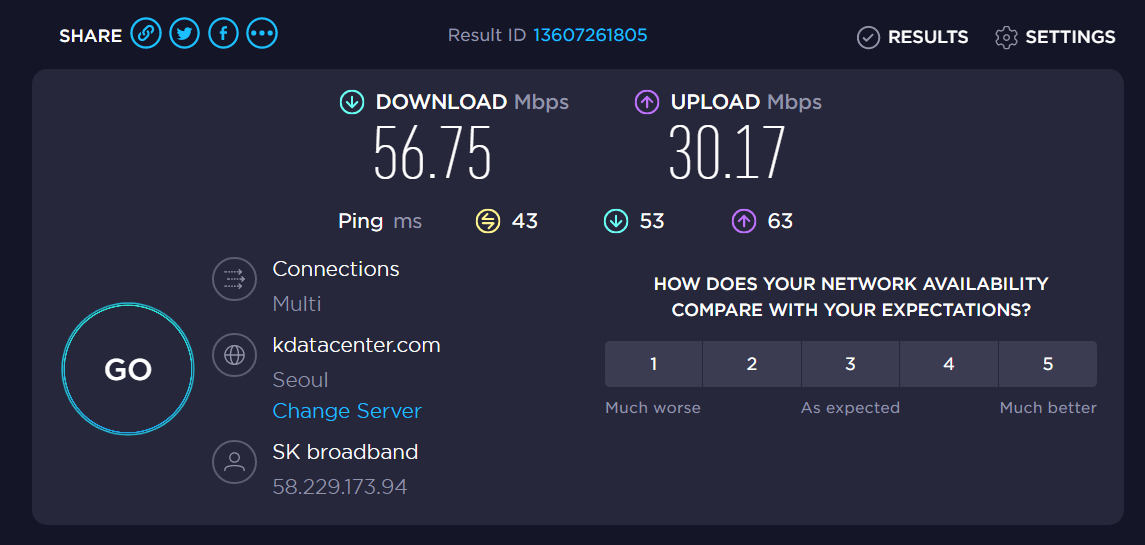1145x545 pixels.
Task: Click the upload arrow icon
Action: (647, 102)
